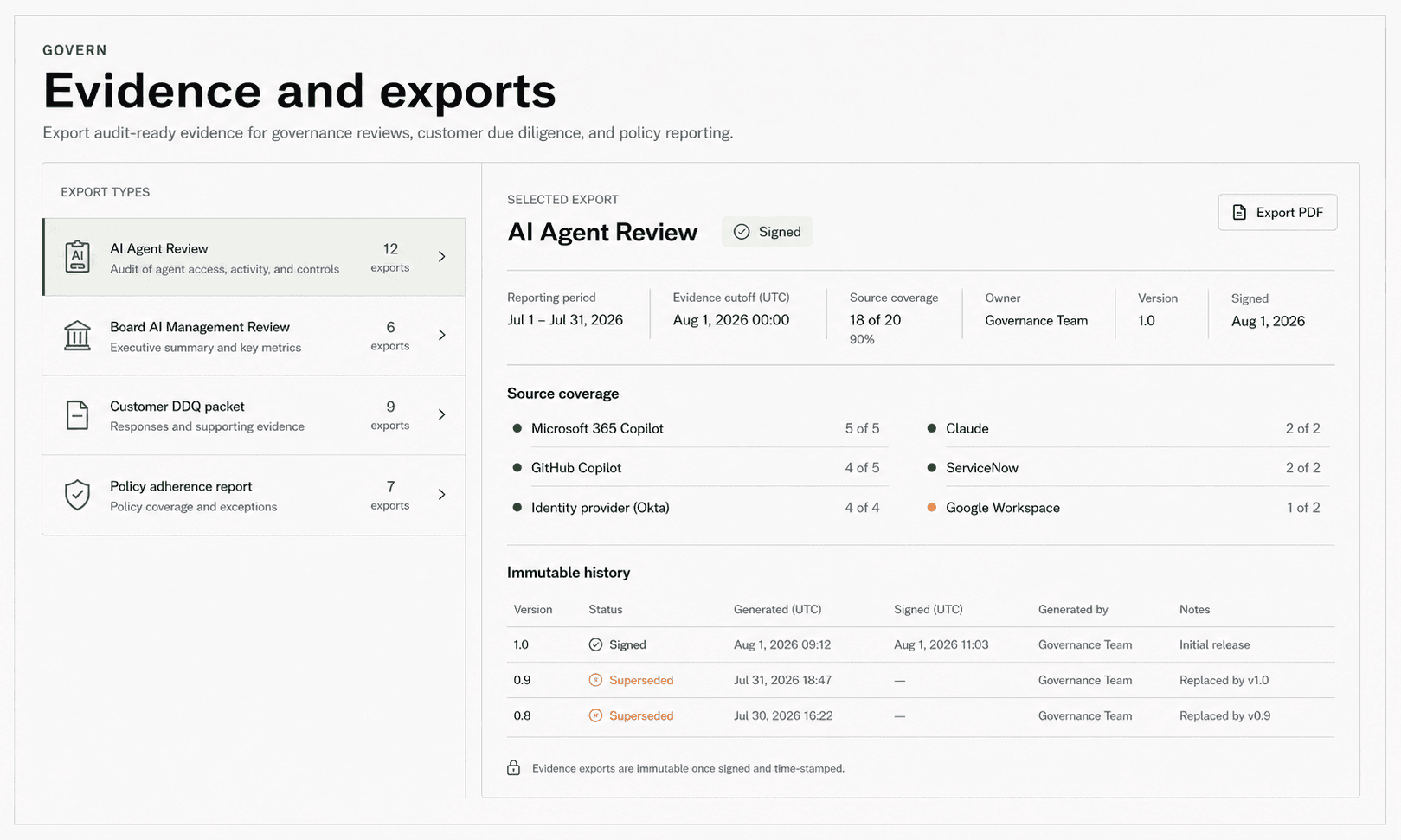Screen dimensions: 1401x840
Task: Click the GitHub Copilot source name
Action: tap(576, 468)
